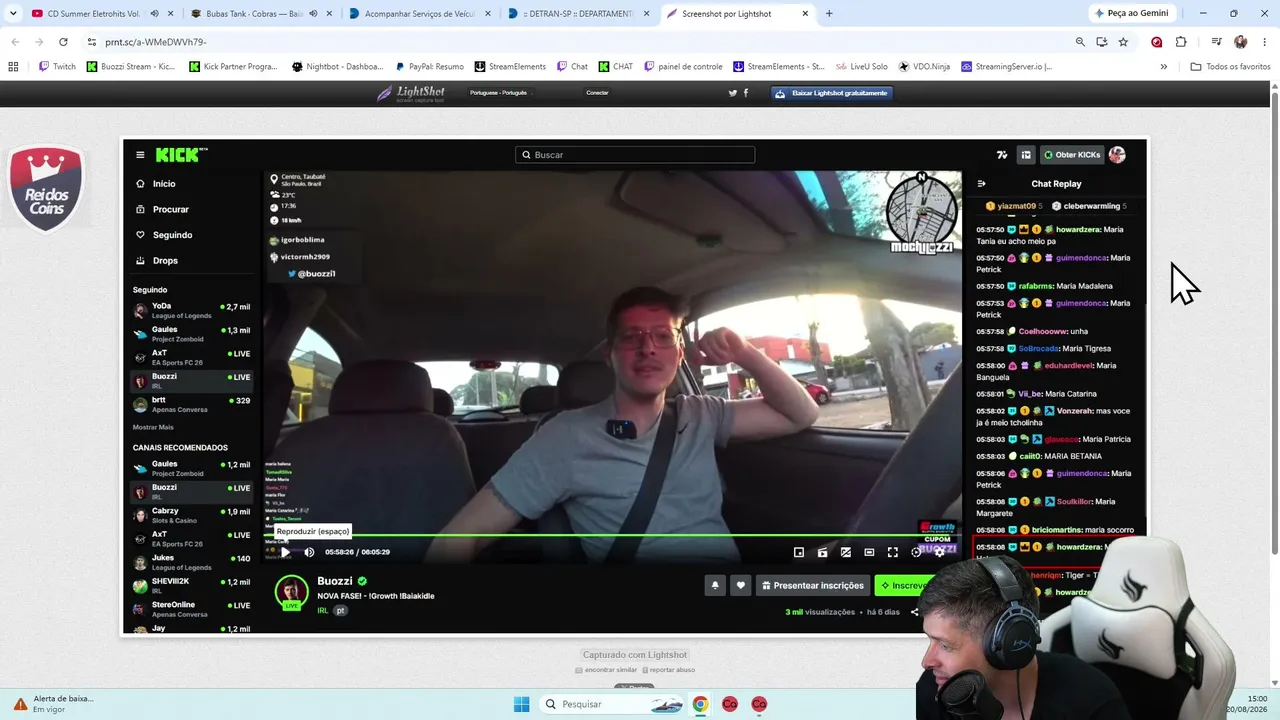The width and height of the screenshot is (1280, 720).
Task: Click the zoom magnifier in the address bar
Action: coord(1080,42)
